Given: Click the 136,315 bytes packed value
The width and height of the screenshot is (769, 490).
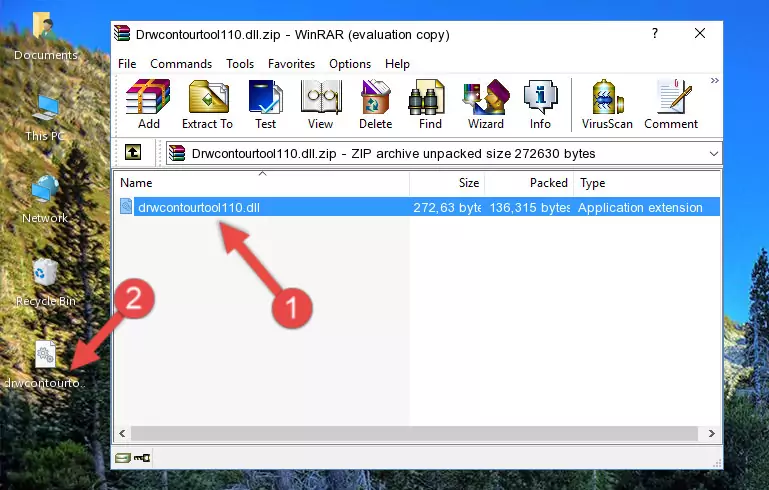Looking at the screenshot, I should 530,207.
